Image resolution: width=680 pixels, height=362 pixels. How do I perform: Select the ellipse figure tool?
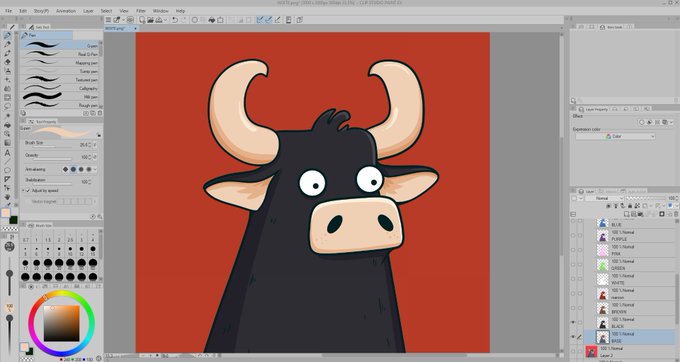point(7,170)
